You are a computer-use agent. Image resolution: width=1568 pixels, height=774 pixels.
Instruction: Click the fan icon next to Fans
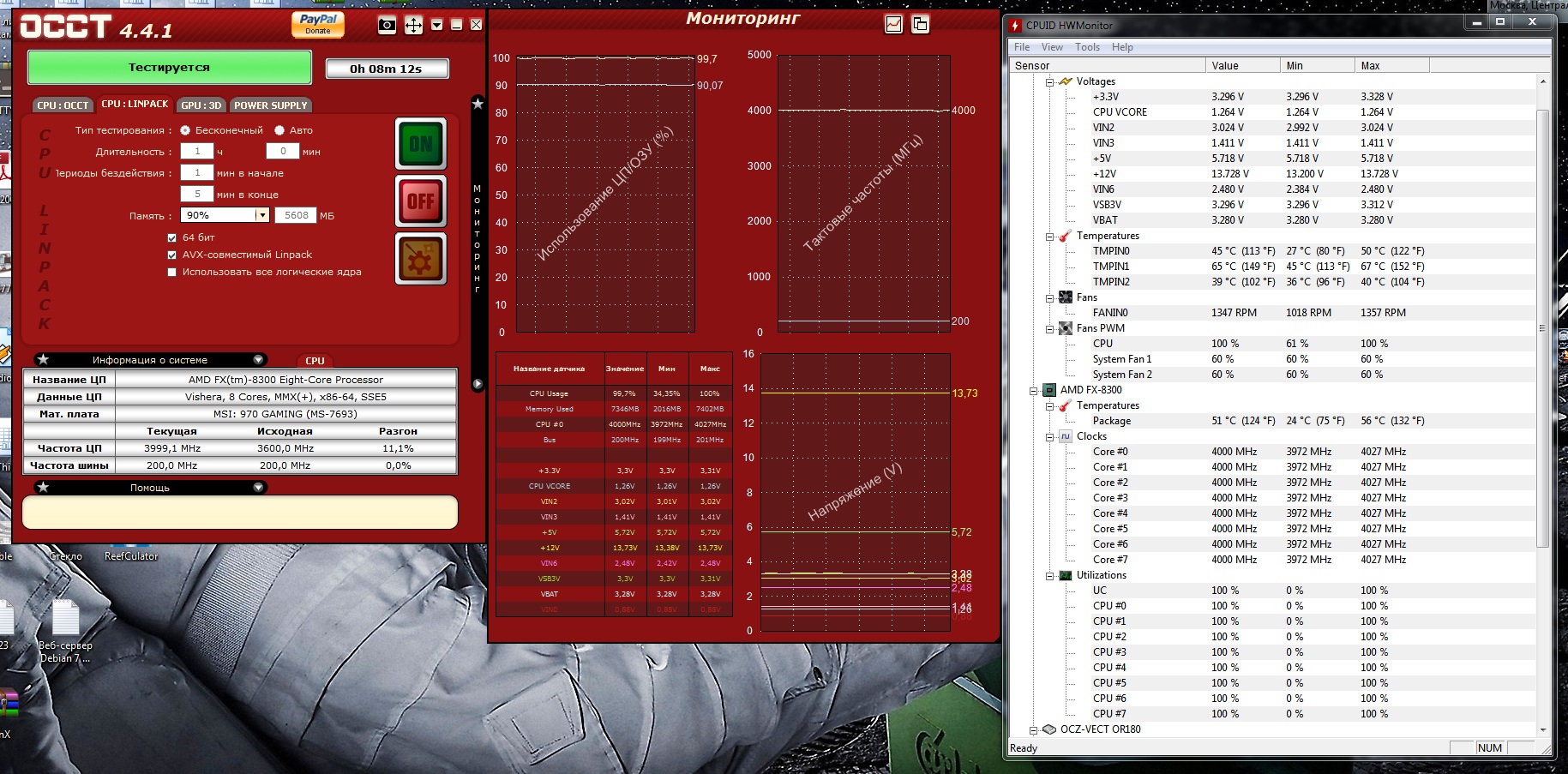(x=1066, y=297)
